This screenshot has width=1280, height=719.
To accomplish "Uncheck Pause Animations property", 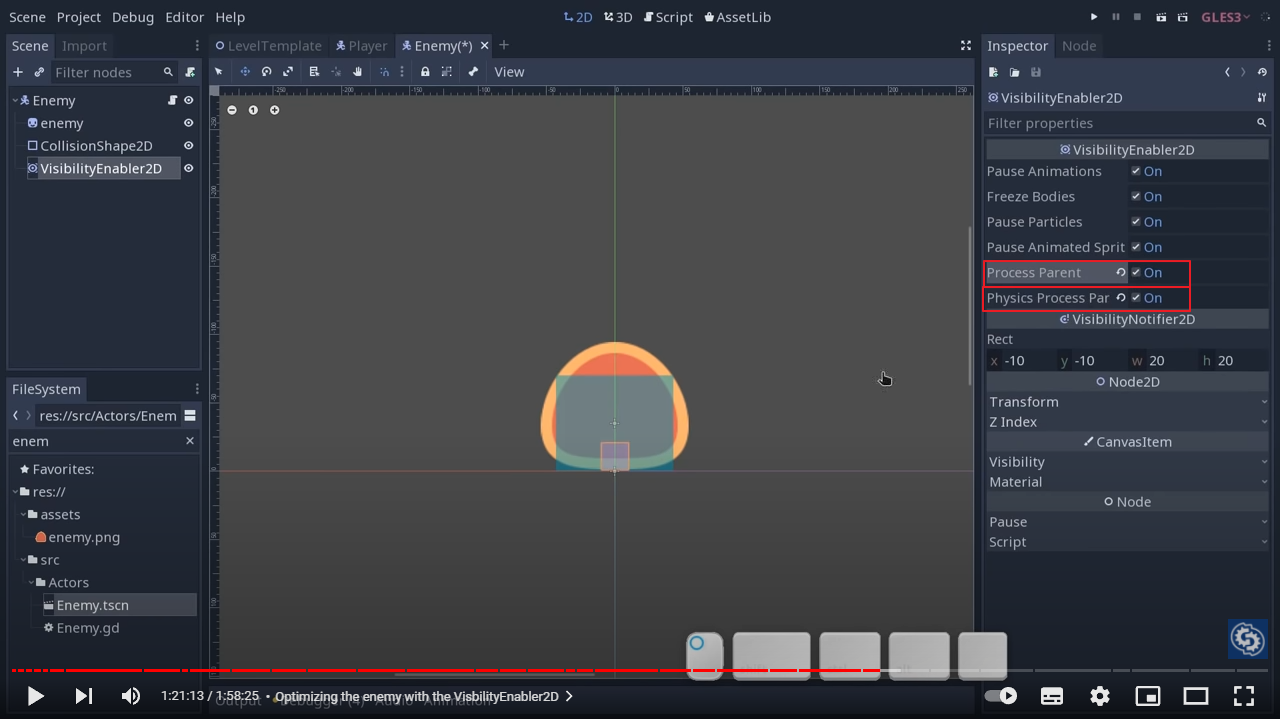I will coord(1136,171).
